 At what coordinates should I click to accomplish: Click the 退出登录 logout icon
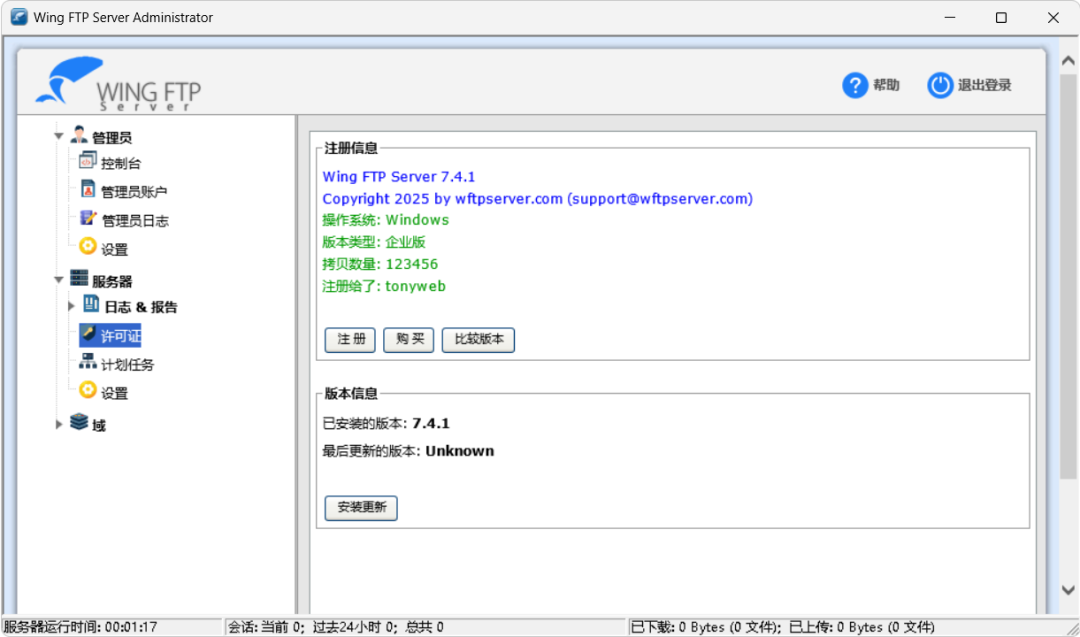[x=940, y=85]
